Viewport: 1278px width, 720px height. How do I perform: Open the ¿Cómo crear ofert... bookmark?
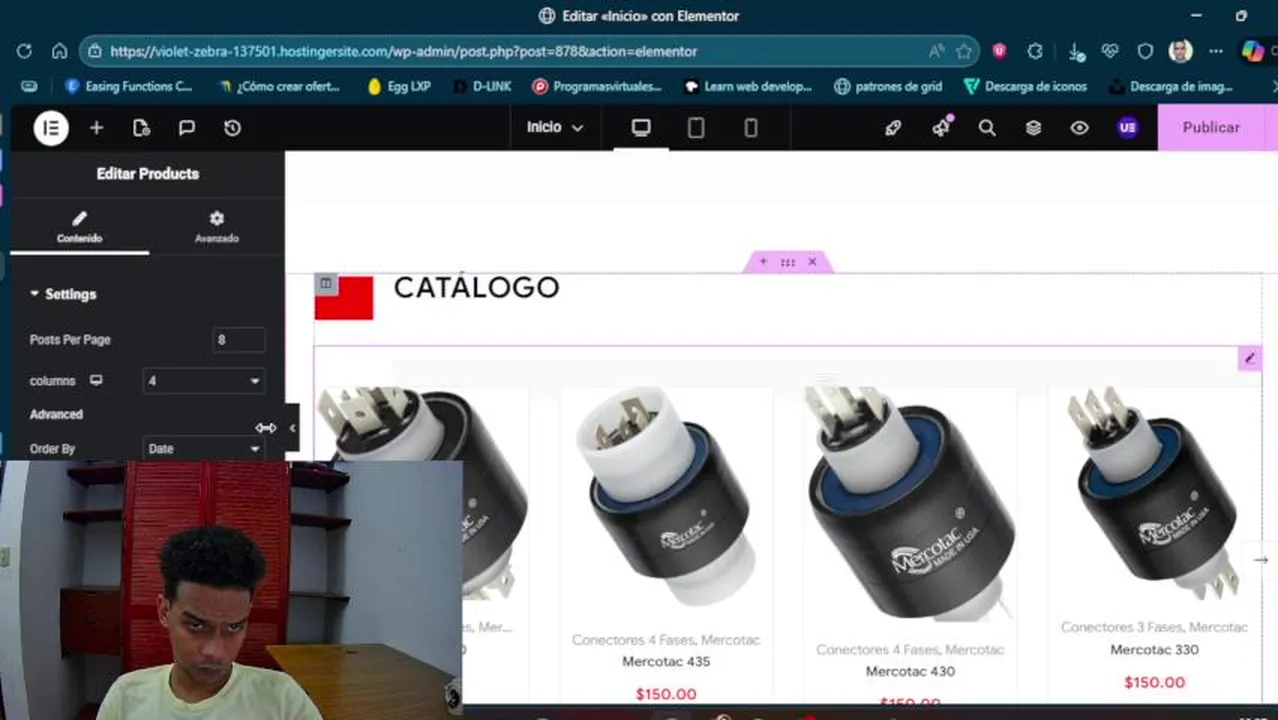(x=279, y=87)
